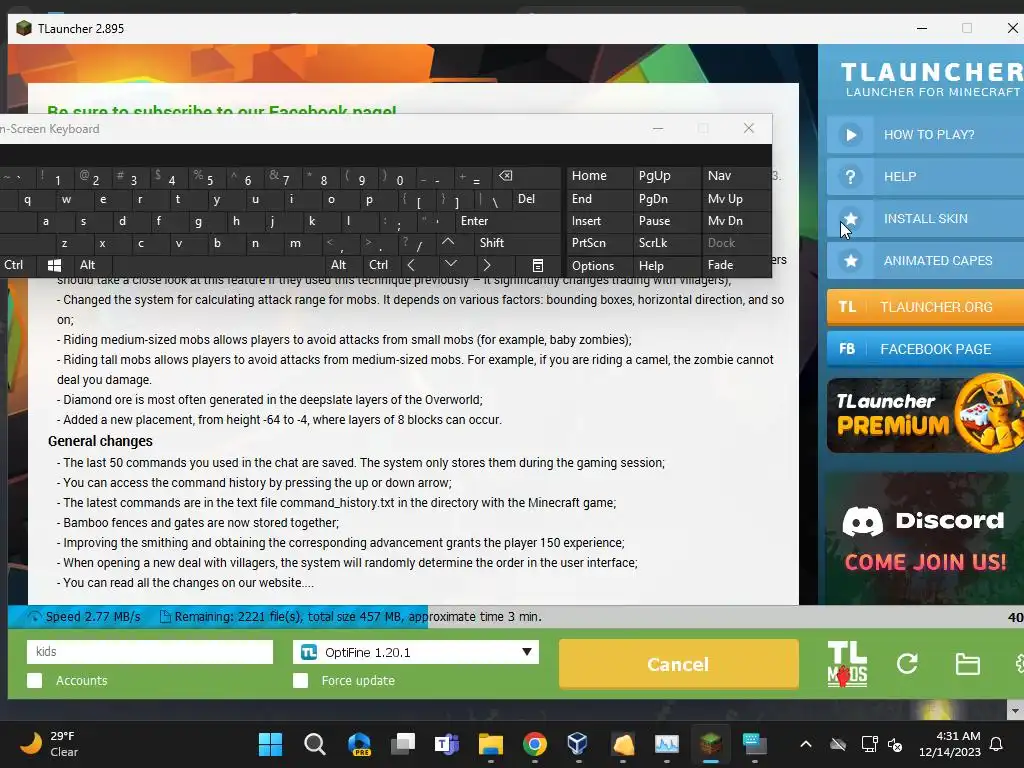Screen dimensions: 1024x768
Task: Open the Help menu item
Action: point(925,177)
